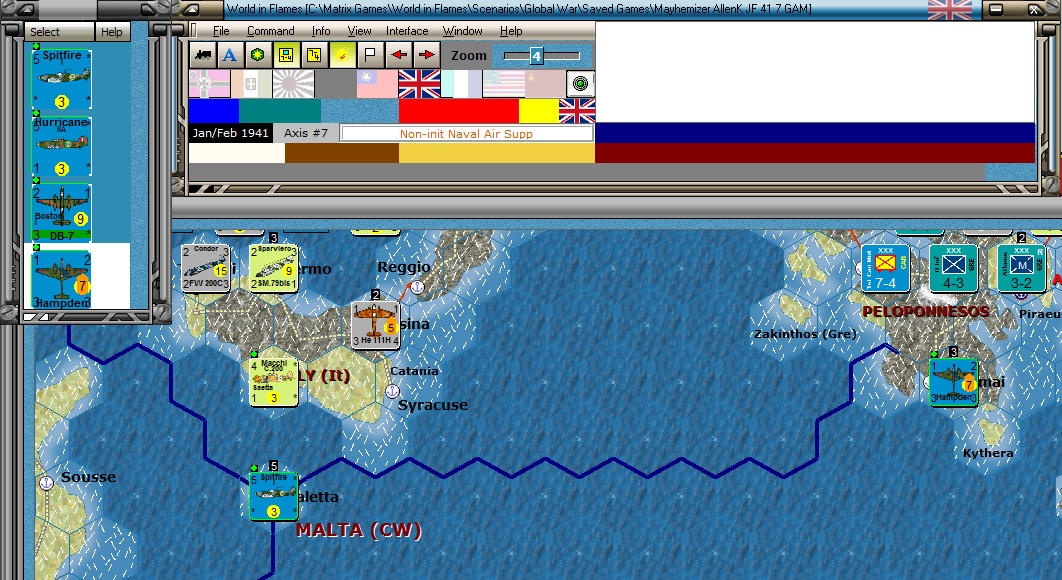This screenshot has height=580, width=1062.
Task: Select Boston DB-7 unit in side panel
Action: tap(61, 213)
